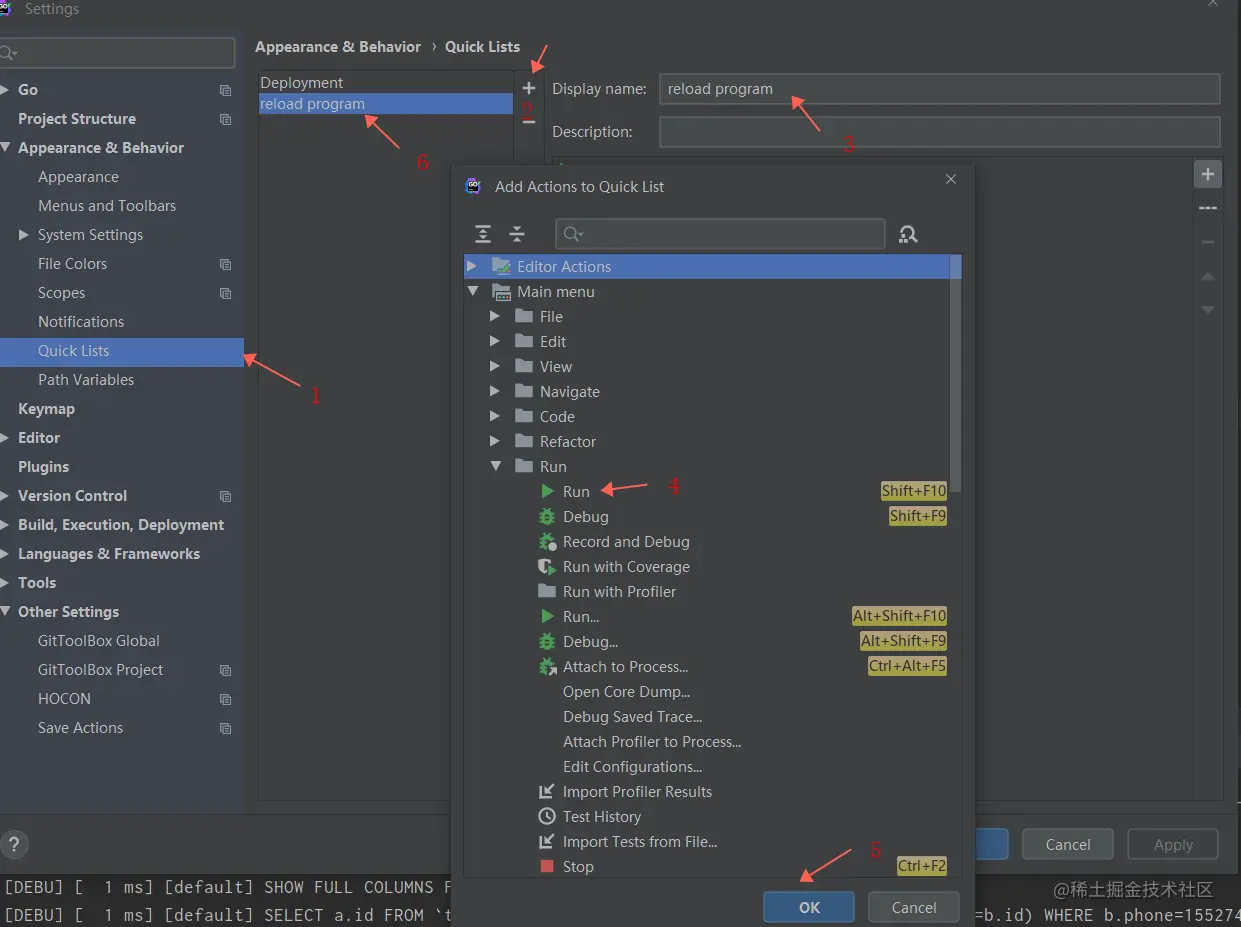Click project-level icon beside Project Structure
1241x927 pixels.
(225, 119)
